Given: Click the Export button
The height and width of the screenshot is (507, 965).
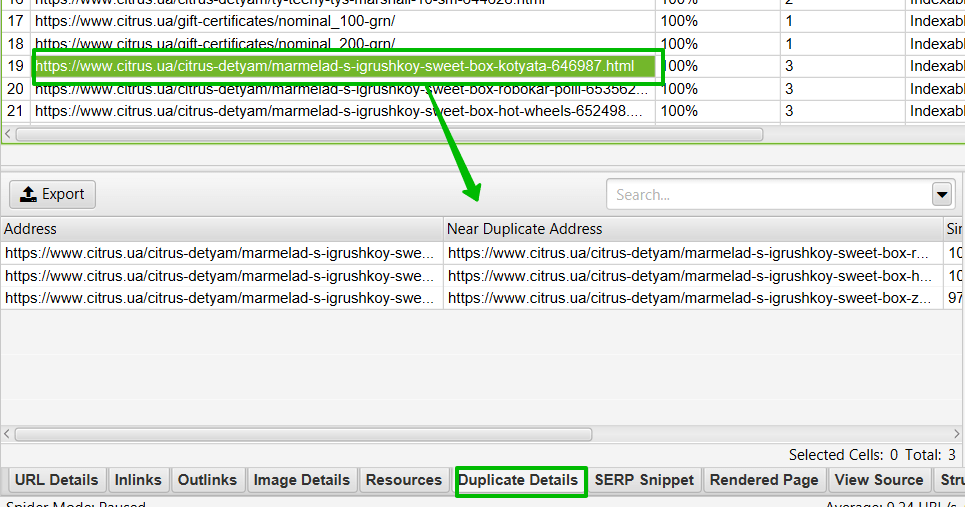Looking at the screenshot, I should tap(52, 194).
